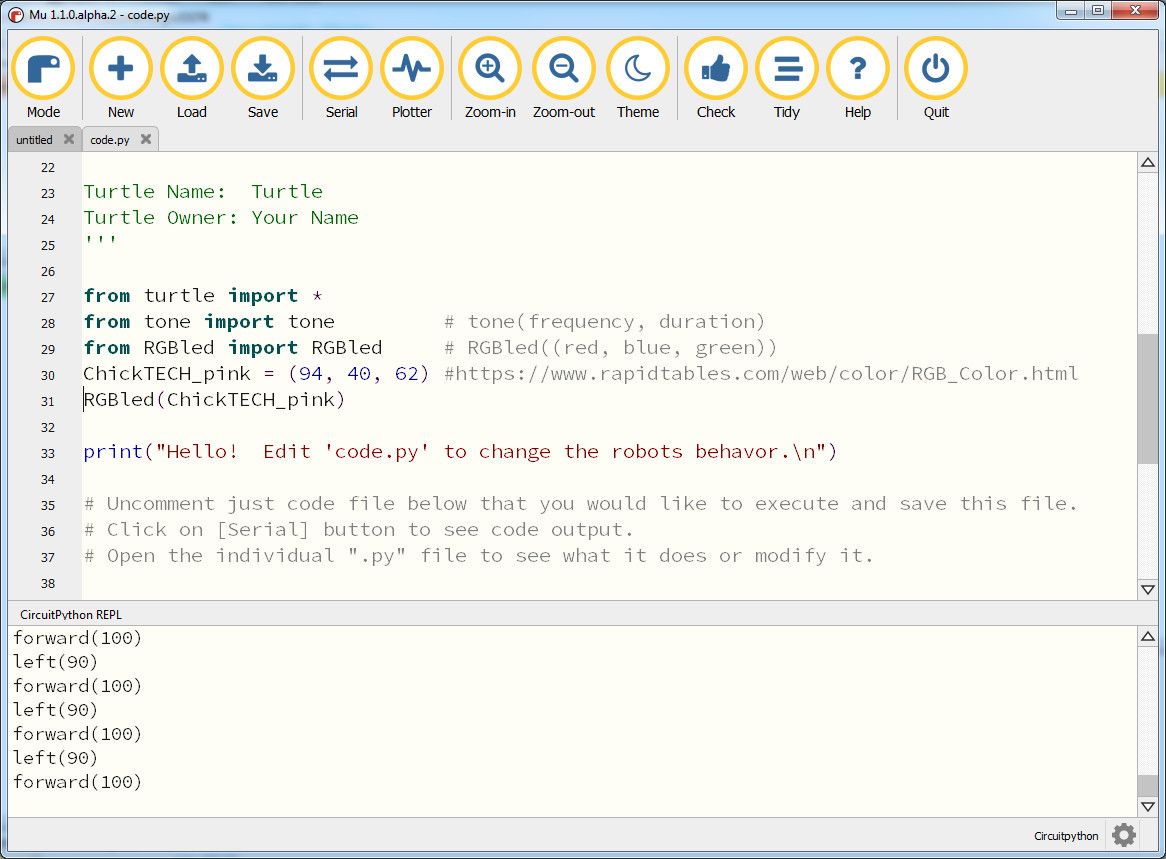Tidy the code formatting
Image resolution: width=1166 pixels, height=859 pixels.
pyautogui.click(x=787, y=70)
